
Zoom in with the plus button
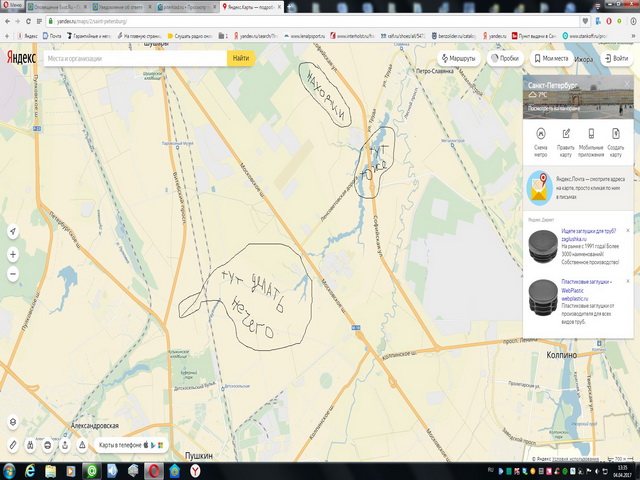tap(13, 255)
